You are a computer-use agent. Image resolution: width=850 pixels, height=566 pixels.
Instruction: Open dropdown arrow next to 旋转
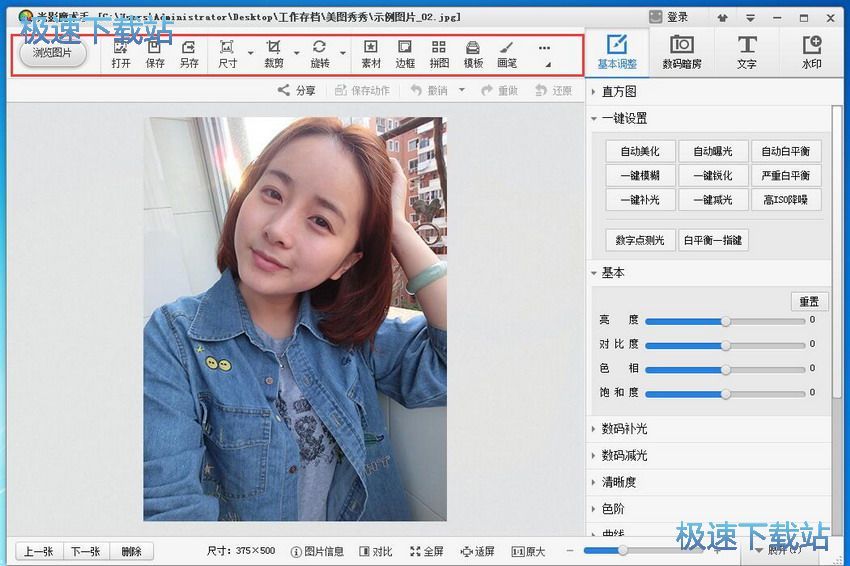click(x=343, y=53)
